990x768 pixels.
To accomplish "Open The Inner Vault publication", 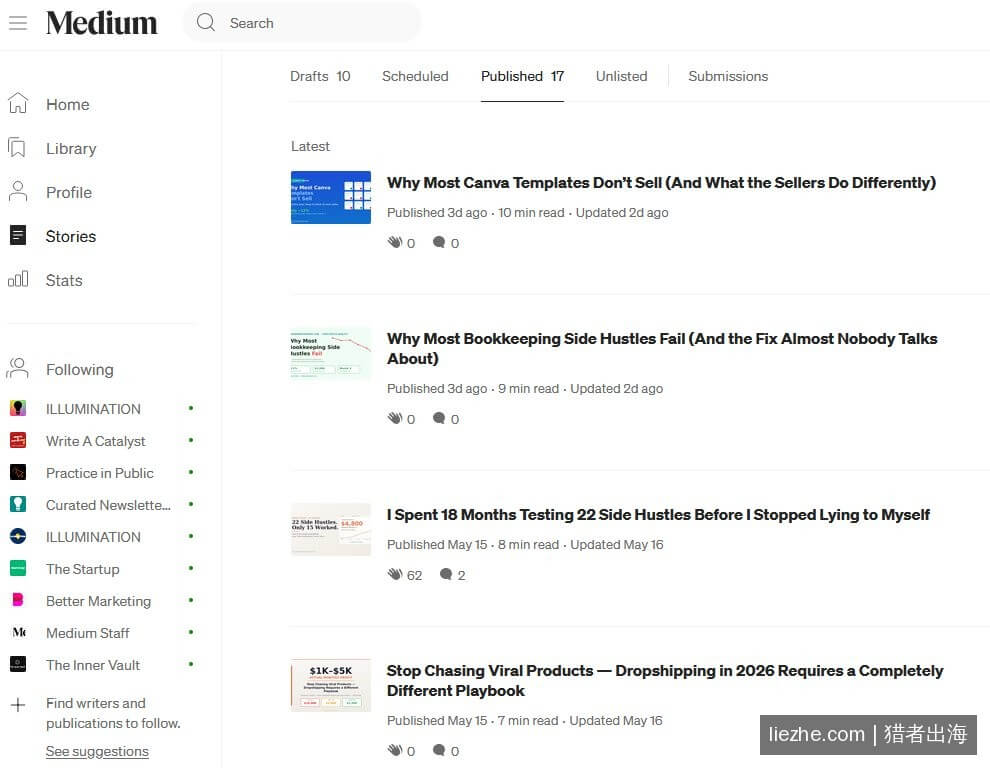I will (x=93, y=665).
